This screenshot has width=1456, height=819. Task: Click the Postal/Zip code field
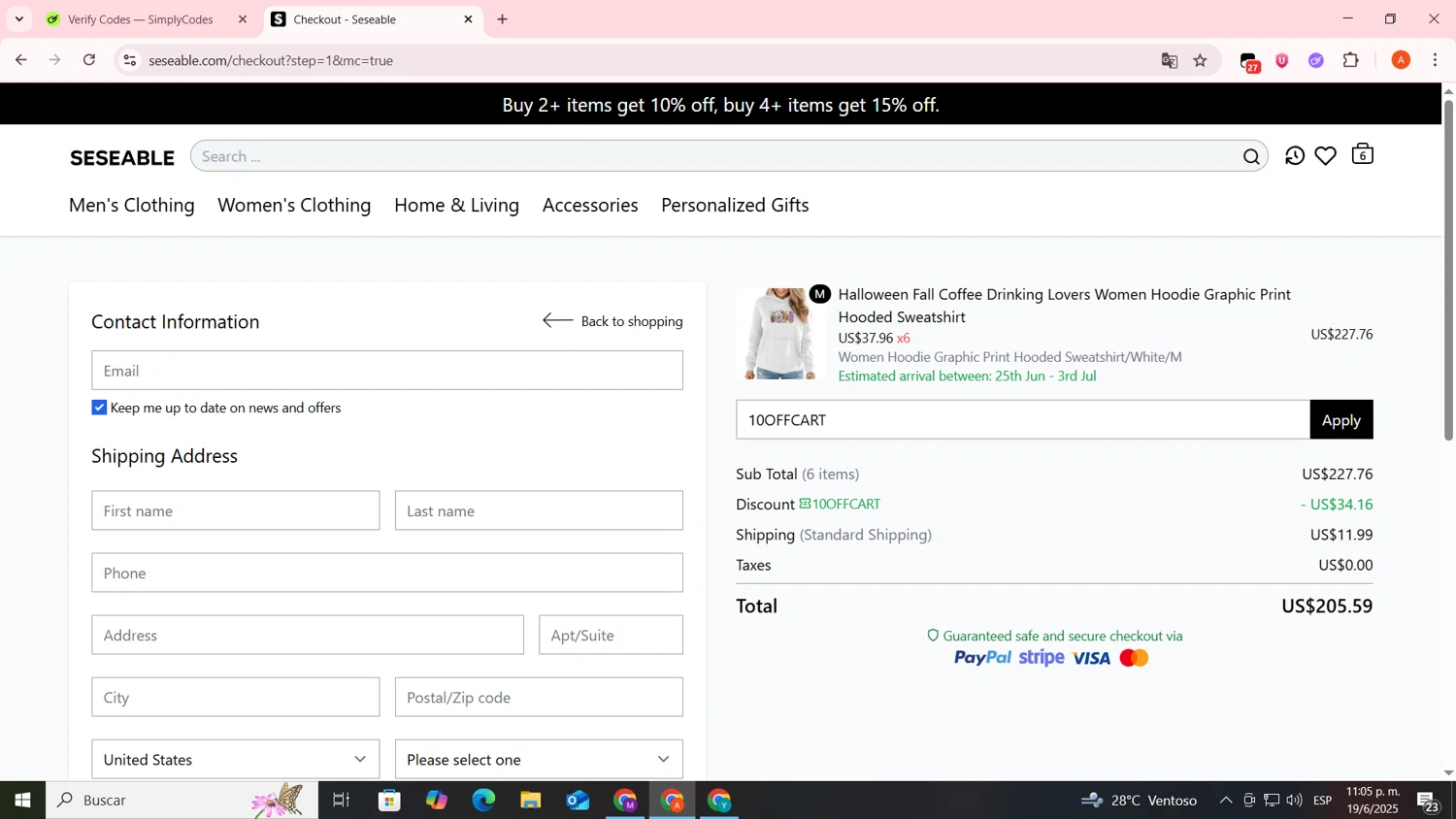tap(539, 697)
